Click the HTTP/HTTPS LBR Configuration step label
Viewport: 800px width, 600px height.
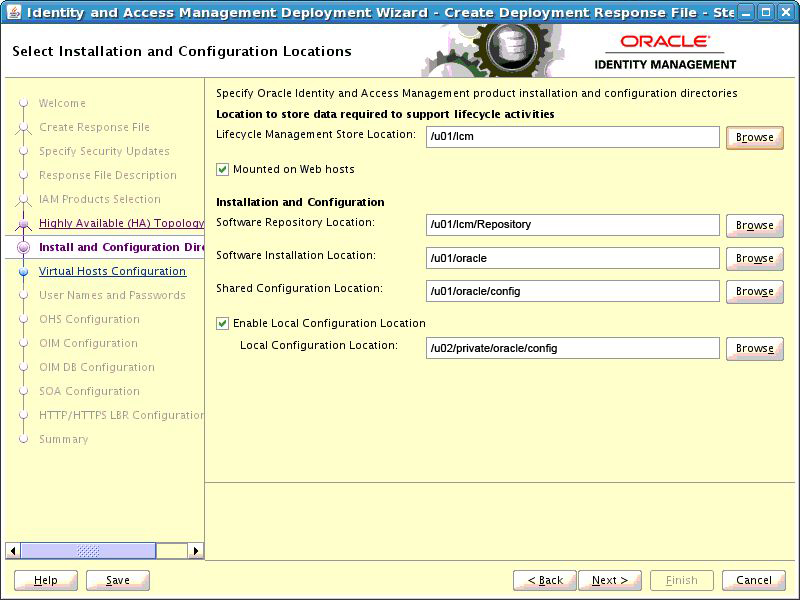(121, 415)
